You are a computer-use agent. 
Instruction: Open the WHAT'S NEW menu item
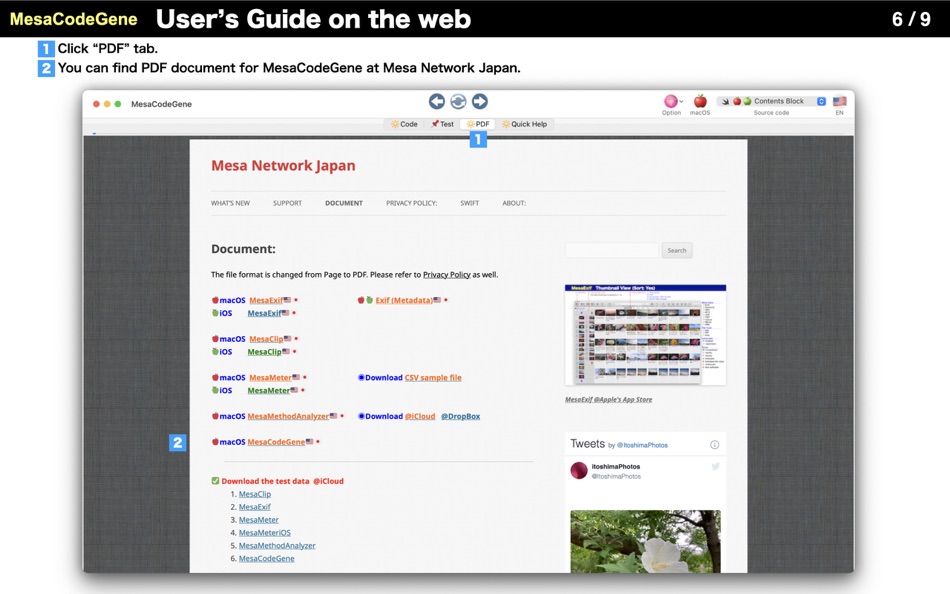(x=230, y=203)
